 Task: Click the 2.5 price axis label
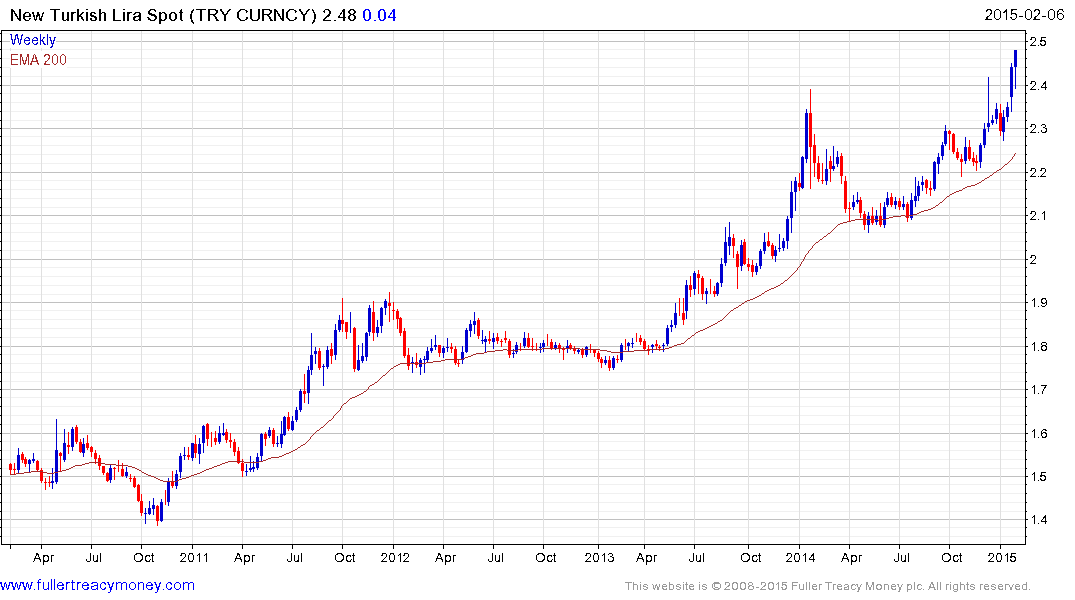(1038, 42)
